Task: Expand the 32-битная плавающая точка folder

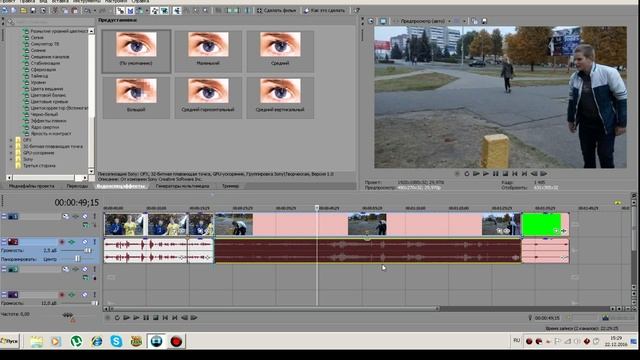Action: (x=11, y=146)
